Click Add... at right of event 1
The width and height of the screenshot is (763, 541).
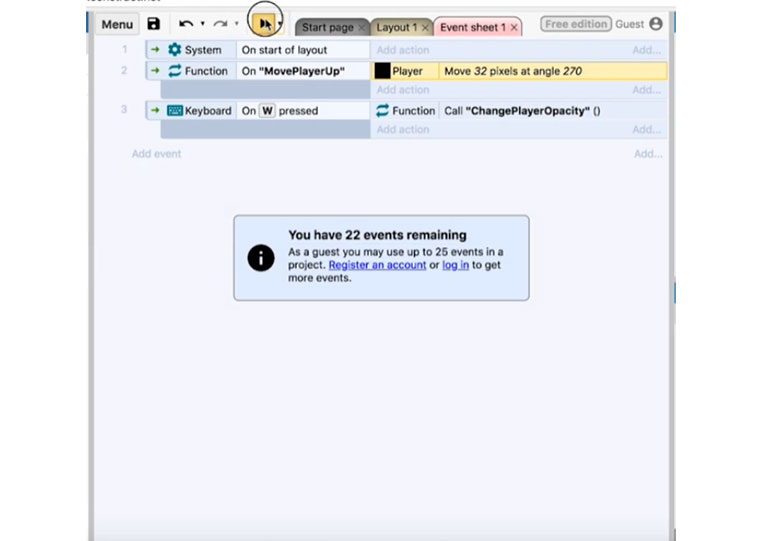click(647, 50)
